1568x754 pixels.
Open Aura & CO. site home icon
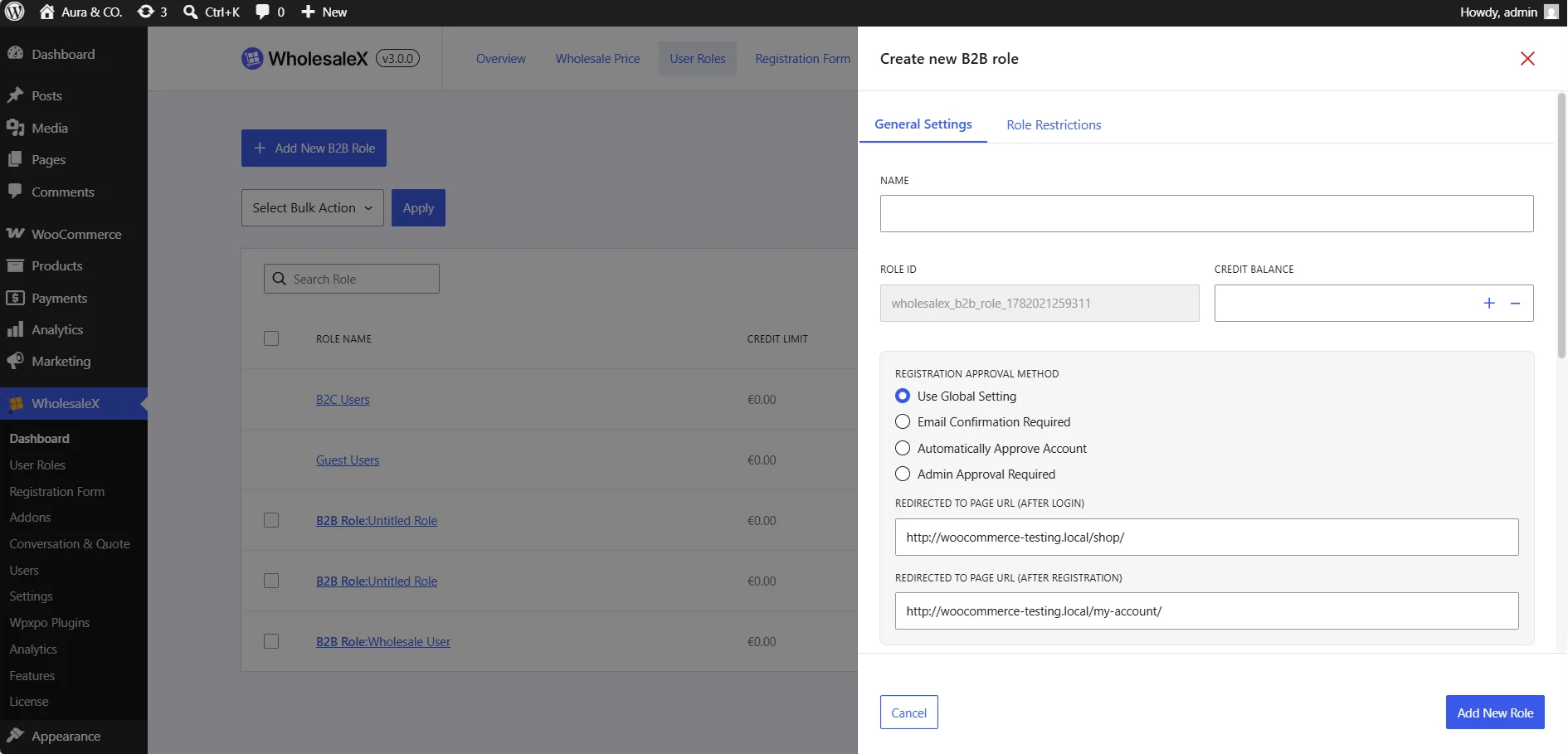[47, 12]
